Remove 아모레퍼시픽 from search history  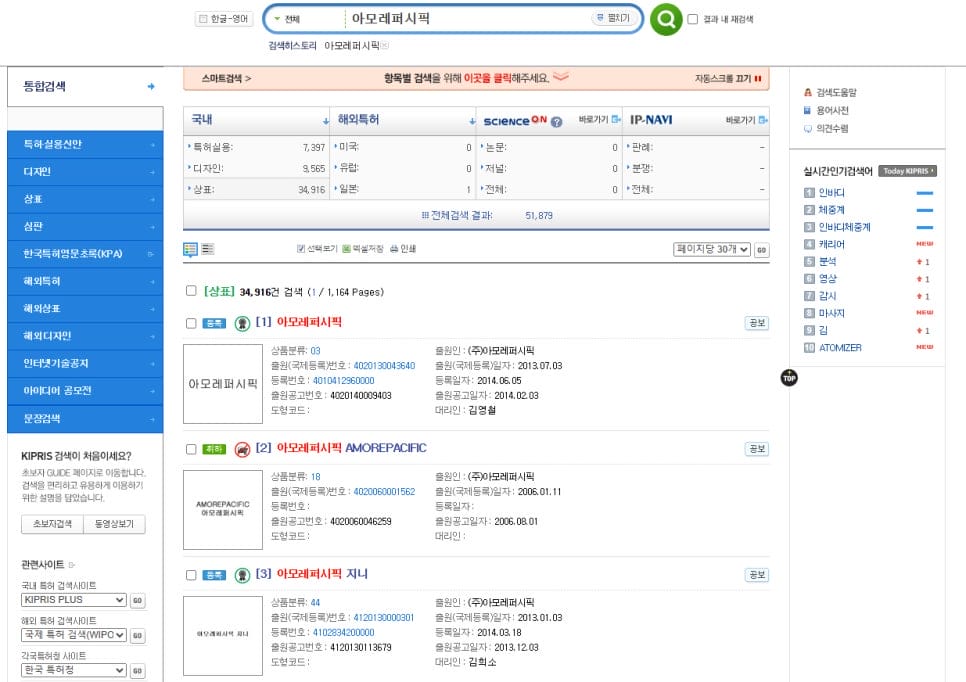click(385, 45)
